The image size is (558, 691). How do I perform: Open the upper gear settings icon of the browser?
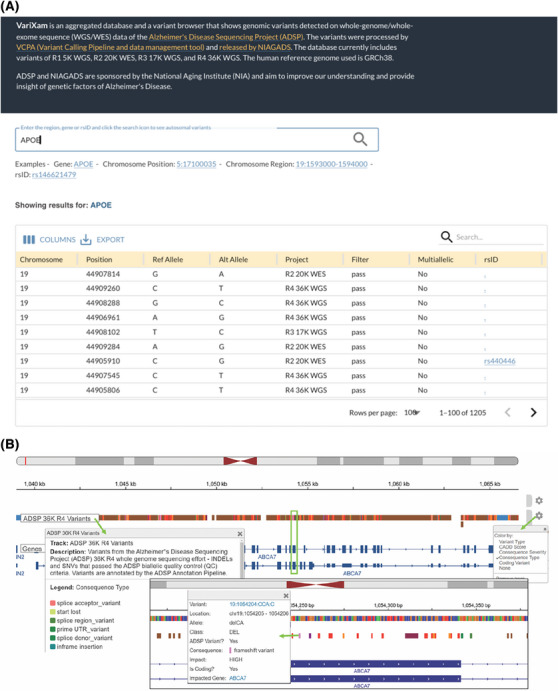point(539,501)
